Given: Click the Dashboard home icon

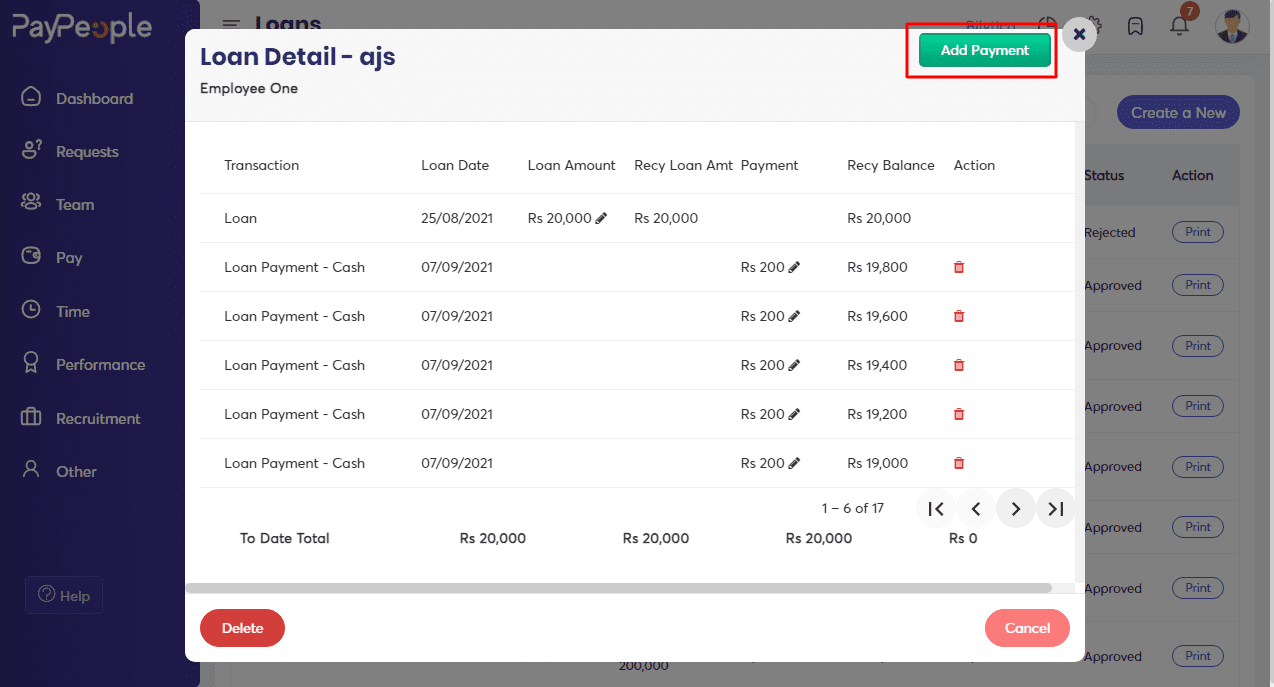Looking at the screenshot, I should click(x=31, y=97).
